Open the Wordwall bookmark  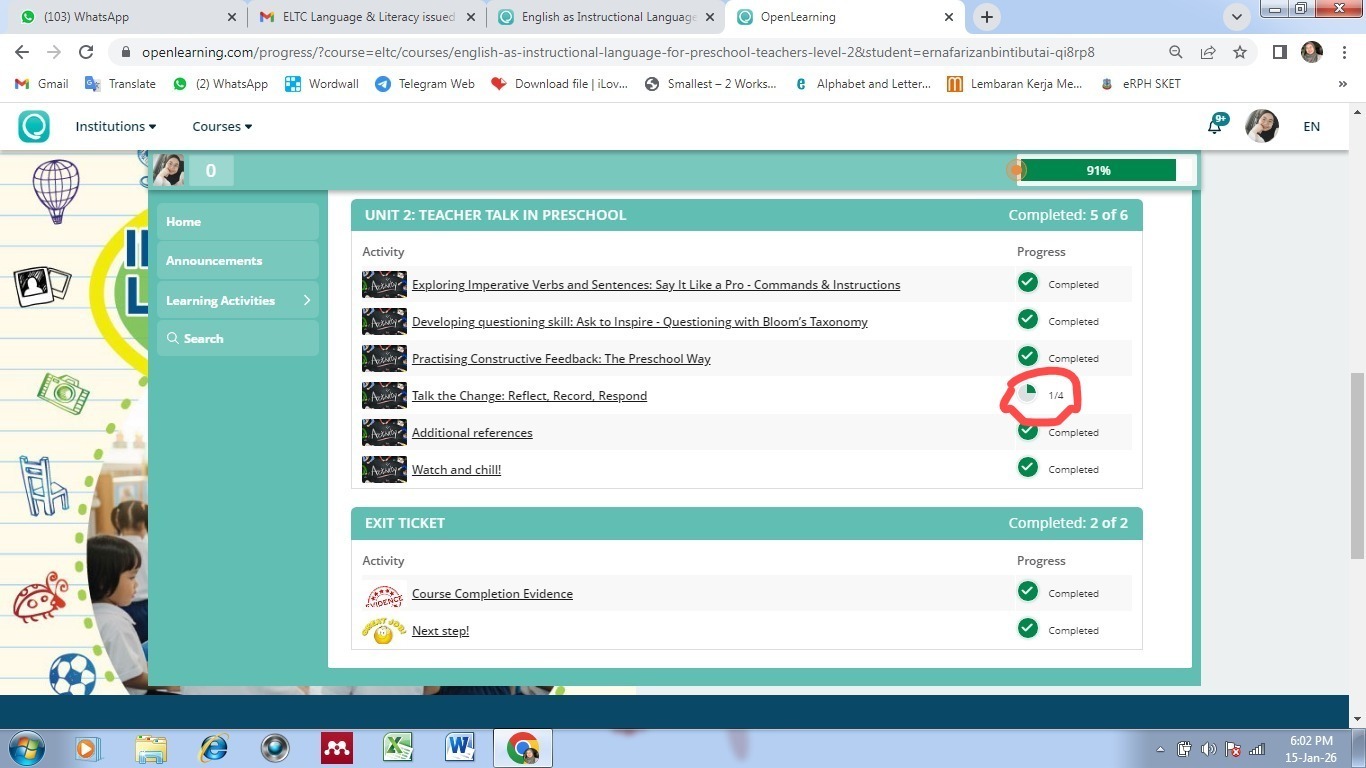321,84
